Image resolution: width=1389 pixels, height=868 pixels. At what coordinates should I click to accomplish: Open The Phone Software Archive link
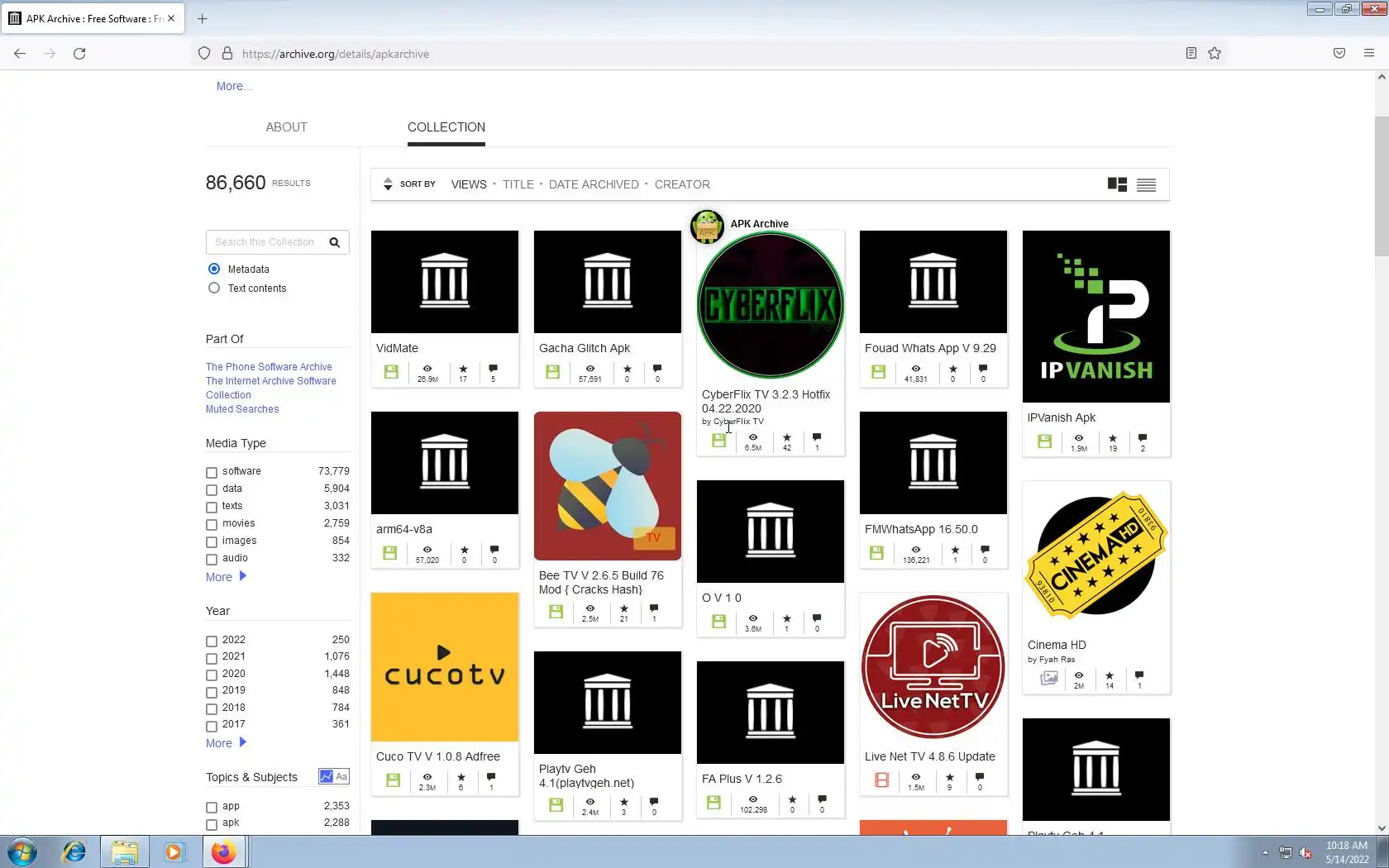click(269, 367)
